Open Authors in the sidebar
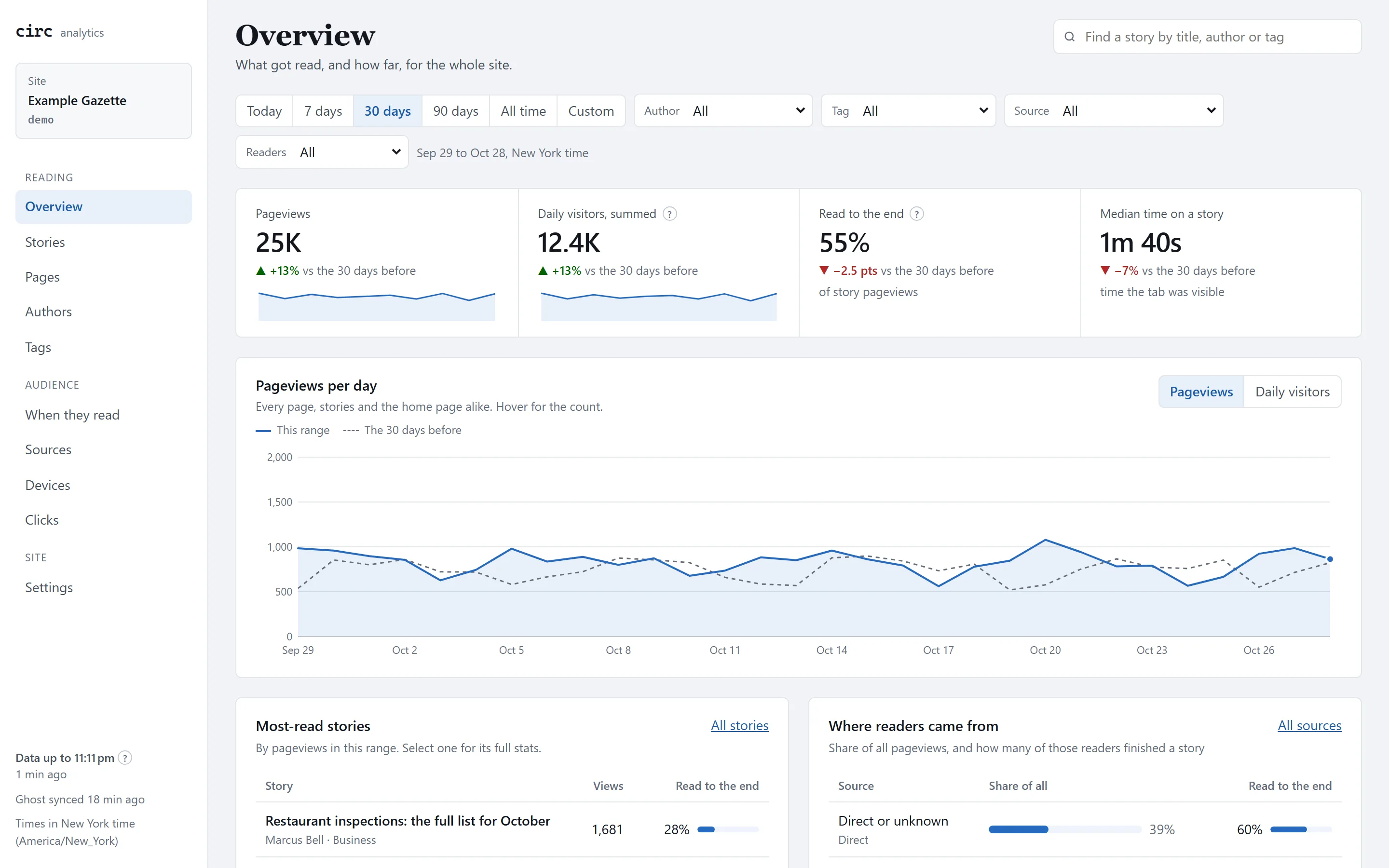Image resolution: width=1389 pixels, height=868 pixels. (x=103, y=312)
